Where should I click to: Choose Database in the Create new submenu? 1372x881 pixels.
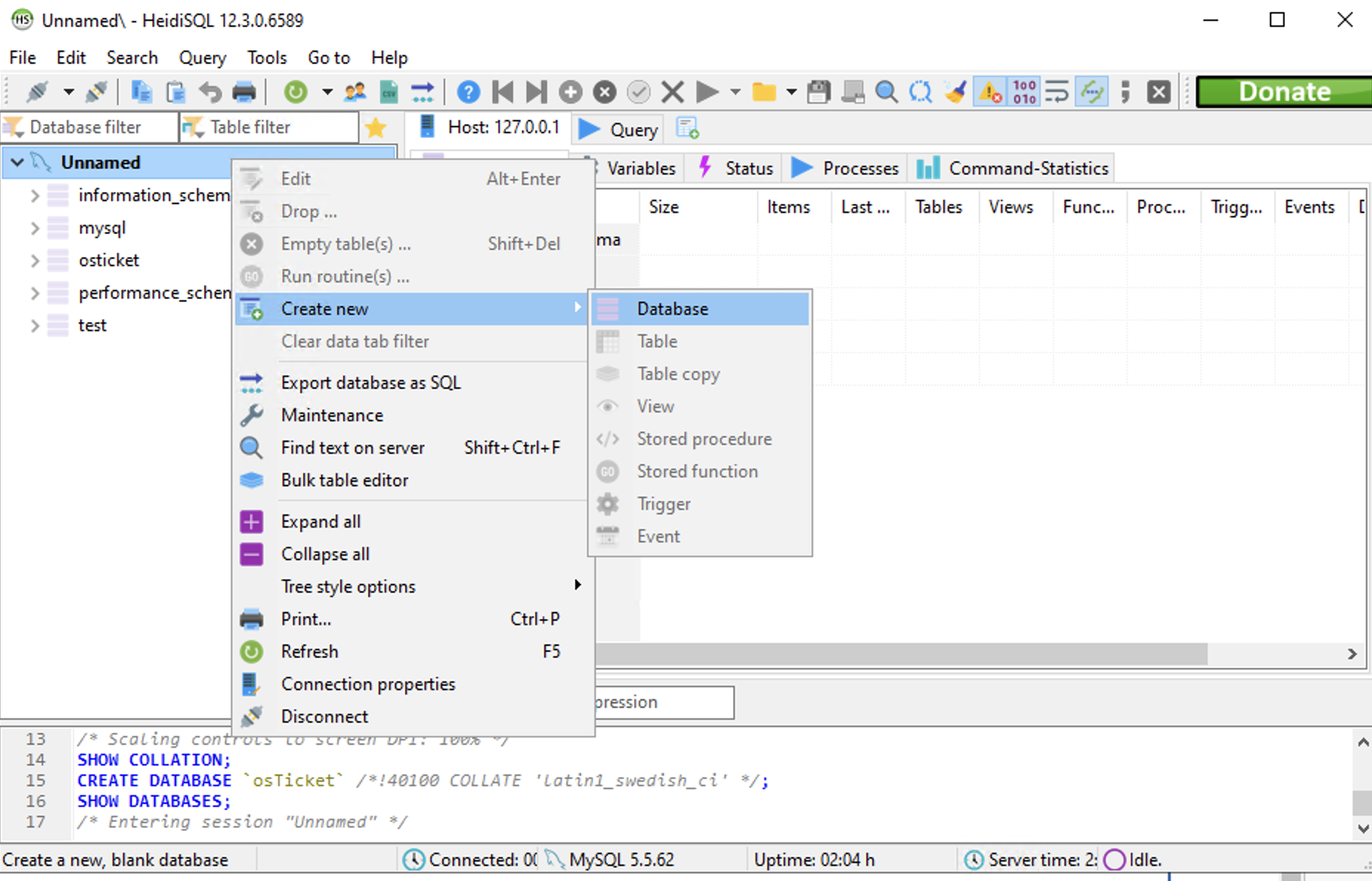click(x=700, y=309)
